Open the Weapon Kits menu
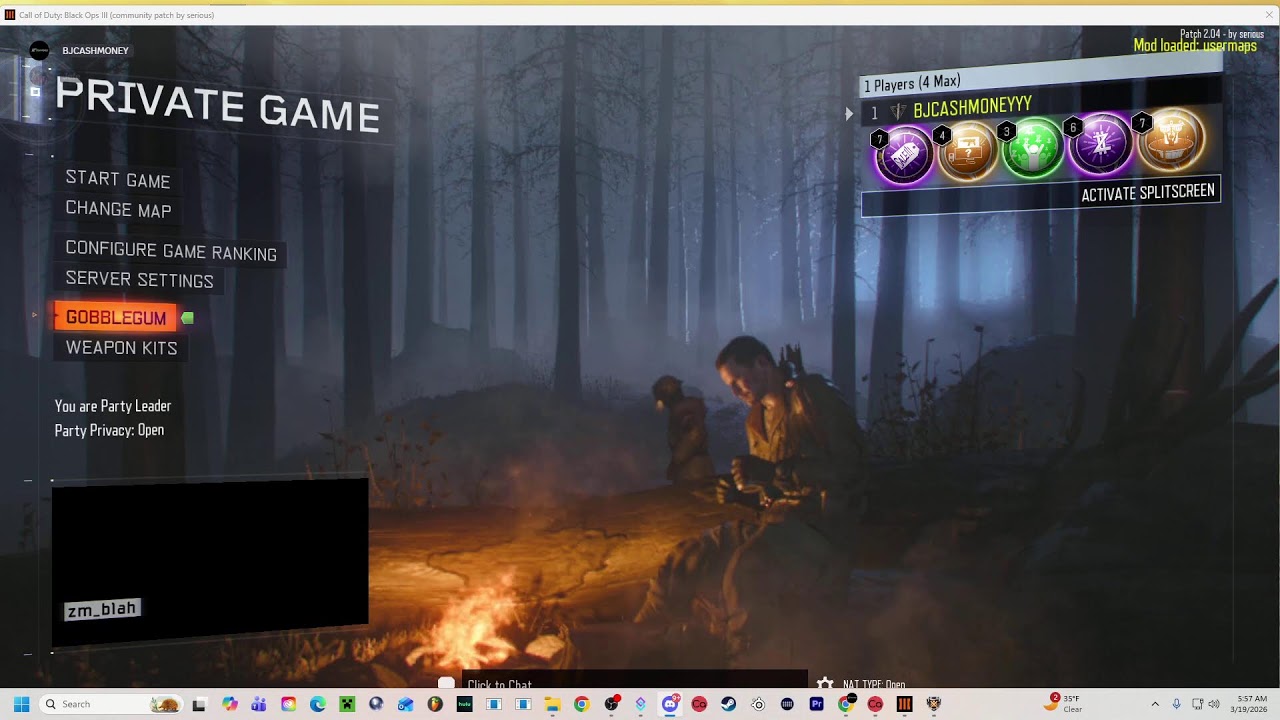 121,347
